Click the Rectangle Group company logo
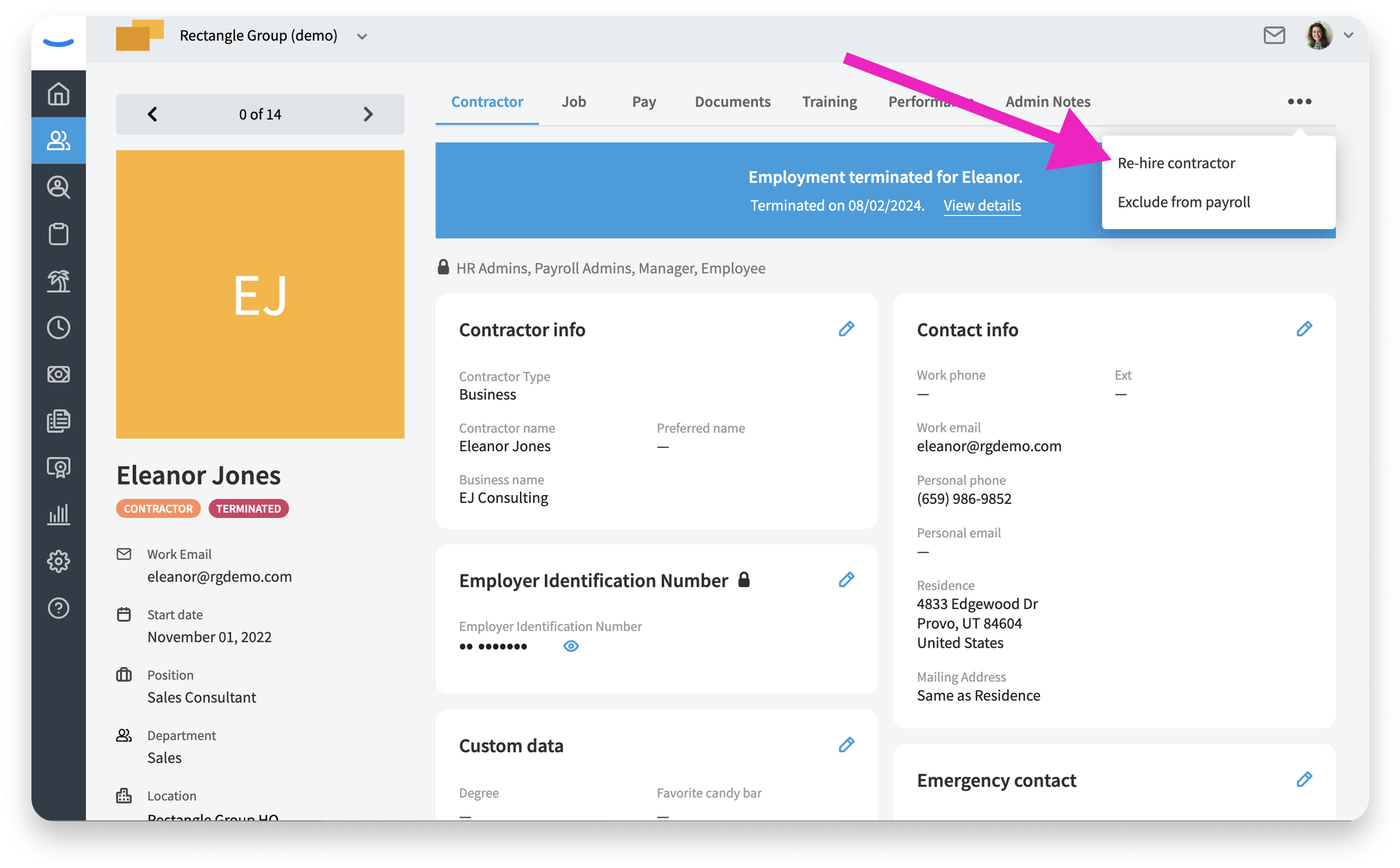The height and width of the screenshot is (868, 1400). (x=140, y=35)
